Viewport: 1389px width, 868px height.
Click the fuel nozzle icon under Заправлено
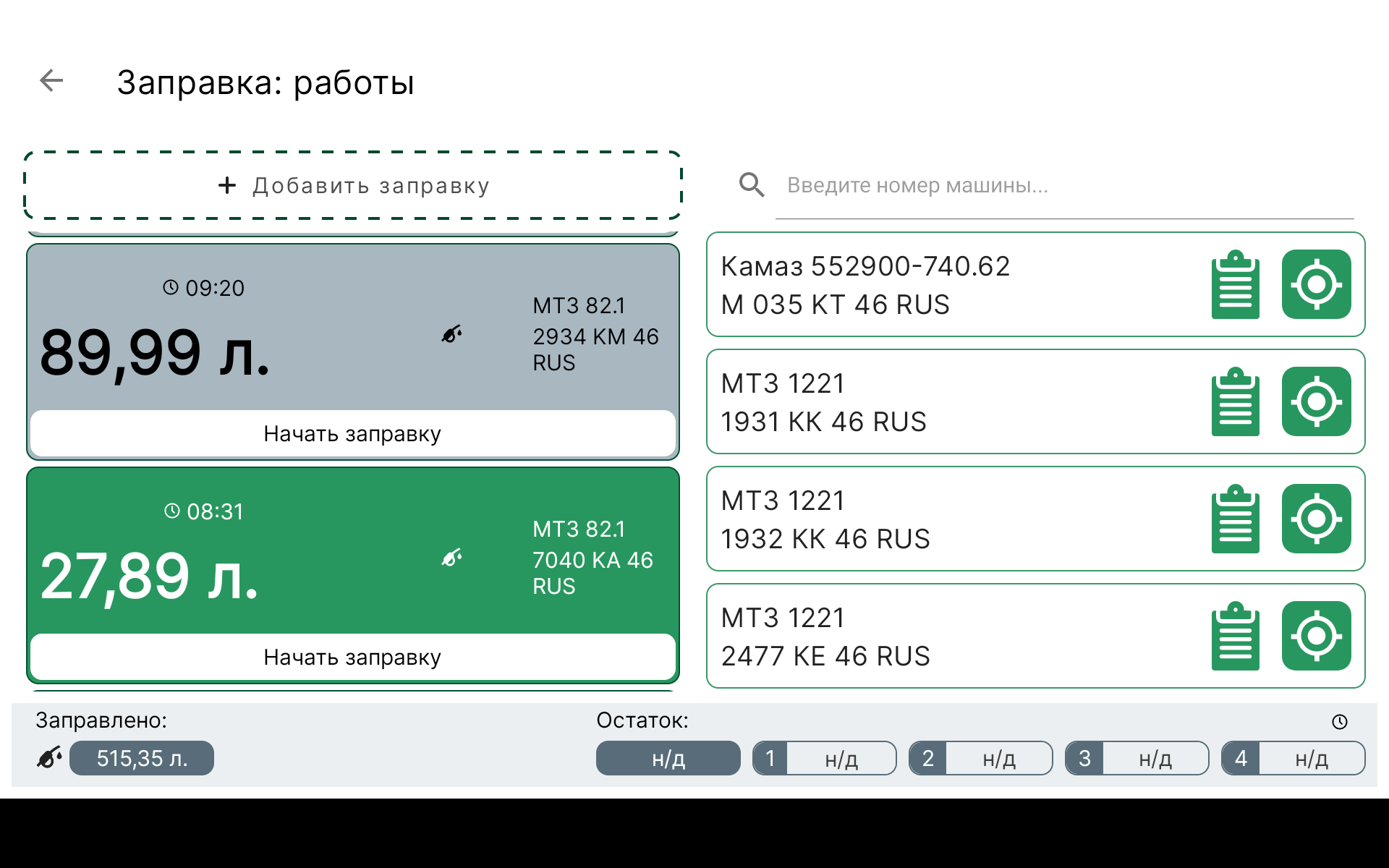(x=49, y=757)
